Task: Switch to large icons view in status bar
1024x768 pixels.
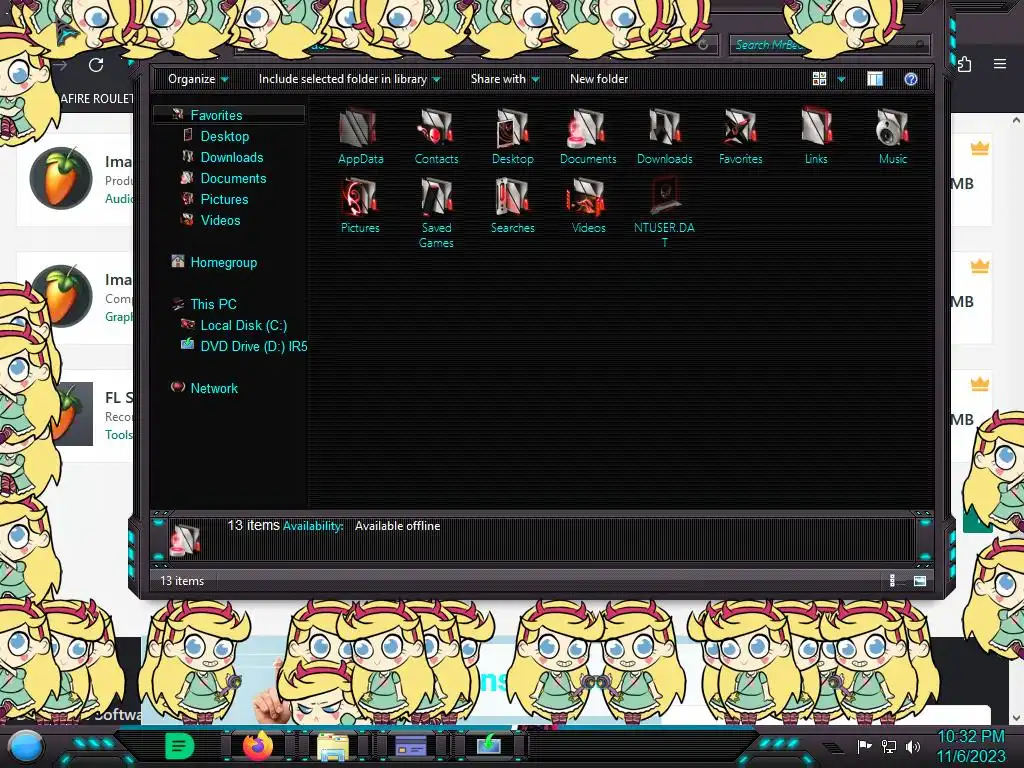Action: tap(920, 581)
